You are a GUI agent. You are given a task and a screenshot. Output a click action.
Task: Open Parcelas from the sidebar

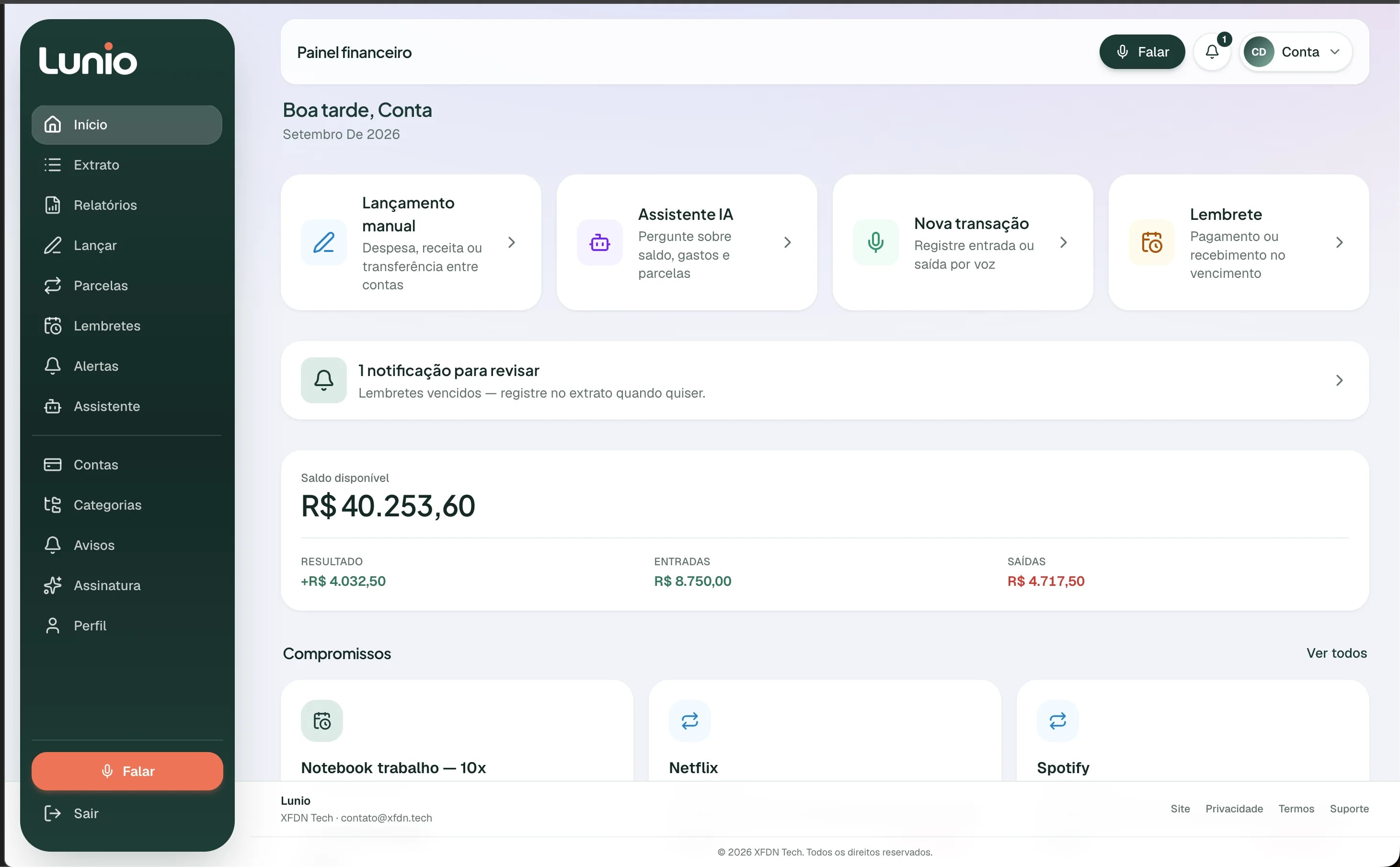pyautogui.click(x=127, y=285)
